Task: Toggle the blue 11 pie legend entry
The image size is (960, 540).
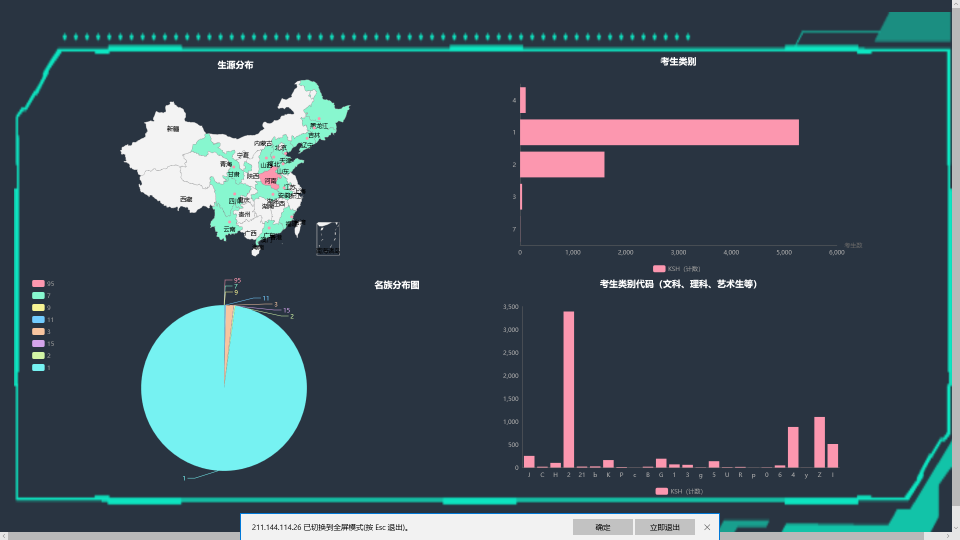Action: pos(39,320)
